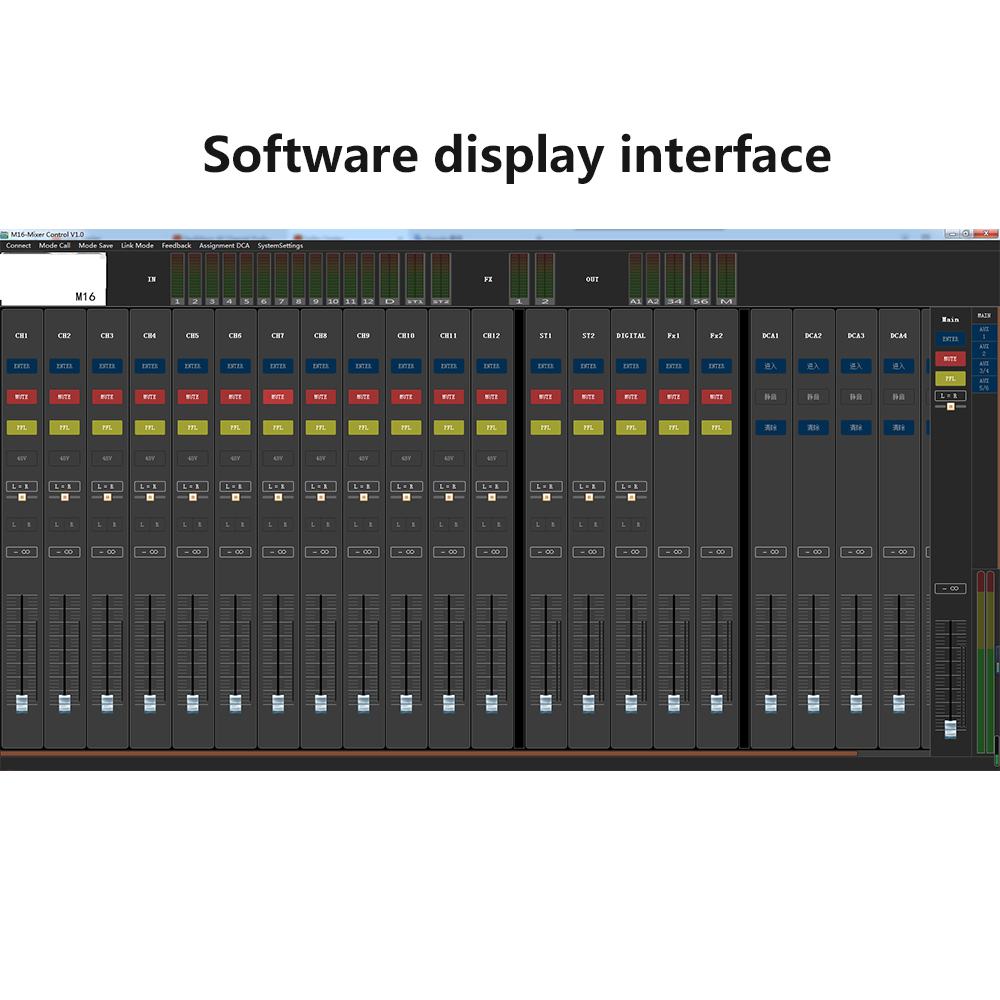
Task: Click ENTER button on the DIGITAL strip
Action: [631, 366]
